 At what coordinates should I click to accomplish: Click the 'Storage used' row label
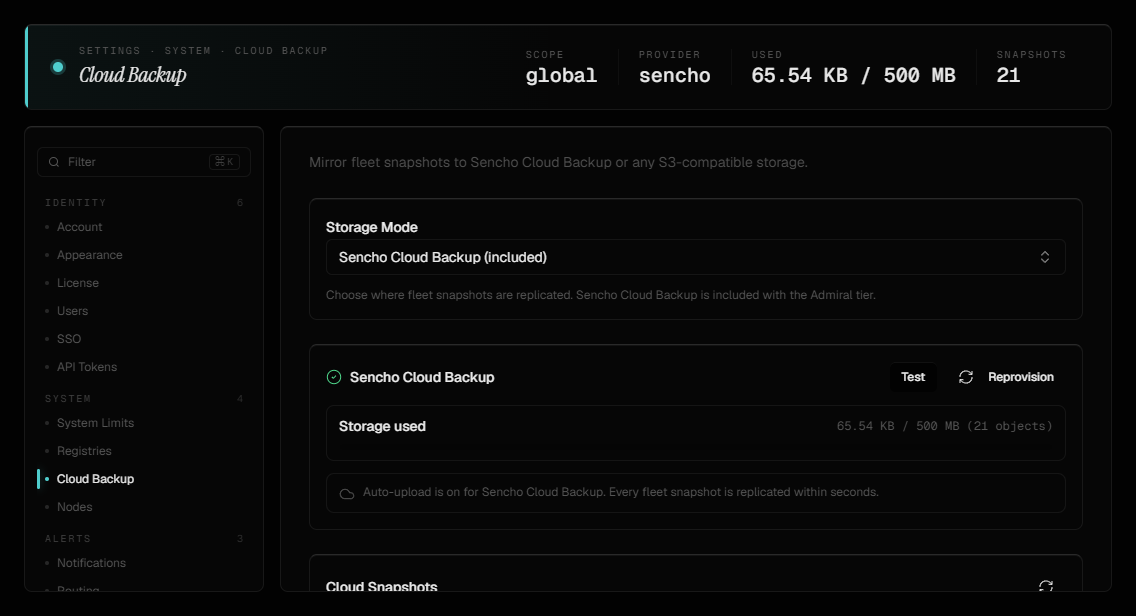(382, 426)
